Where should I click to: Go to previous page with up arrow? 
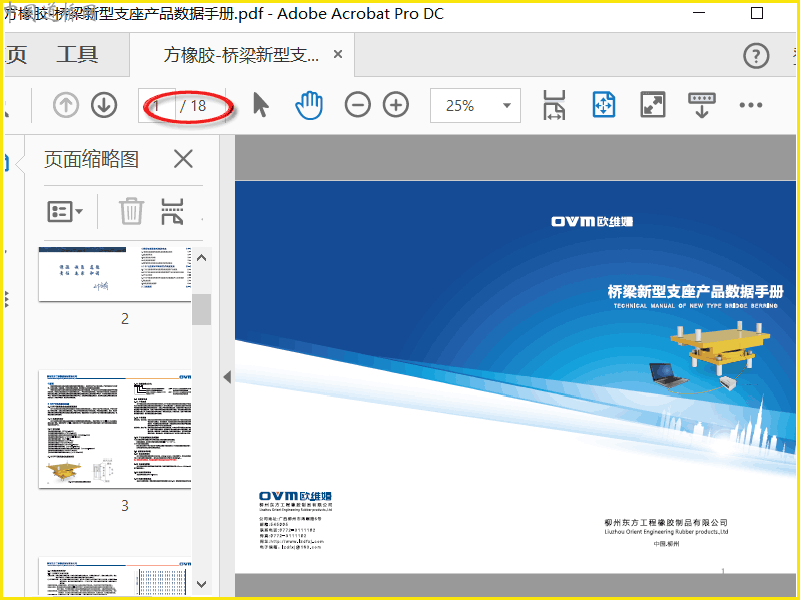coord(66,106)
